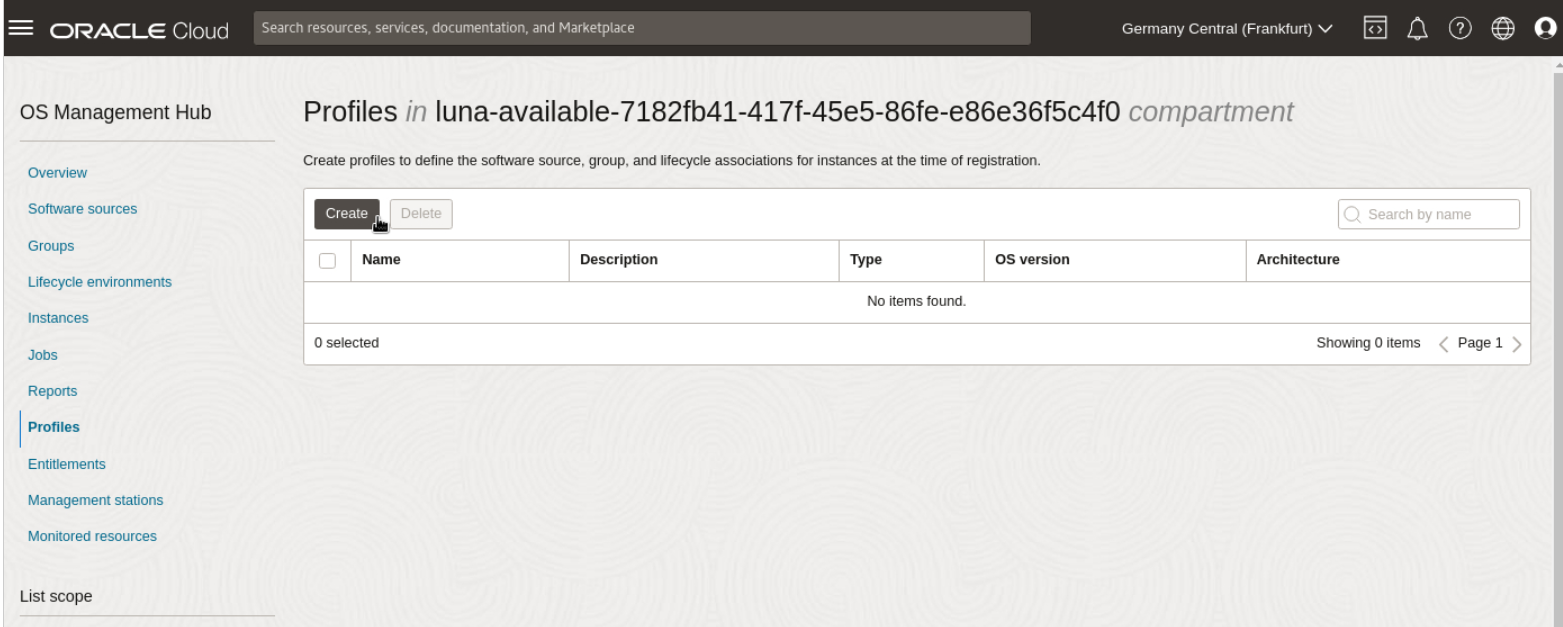
Task: Click the '0 selected' status text
Action: click(x=346, y=343)
